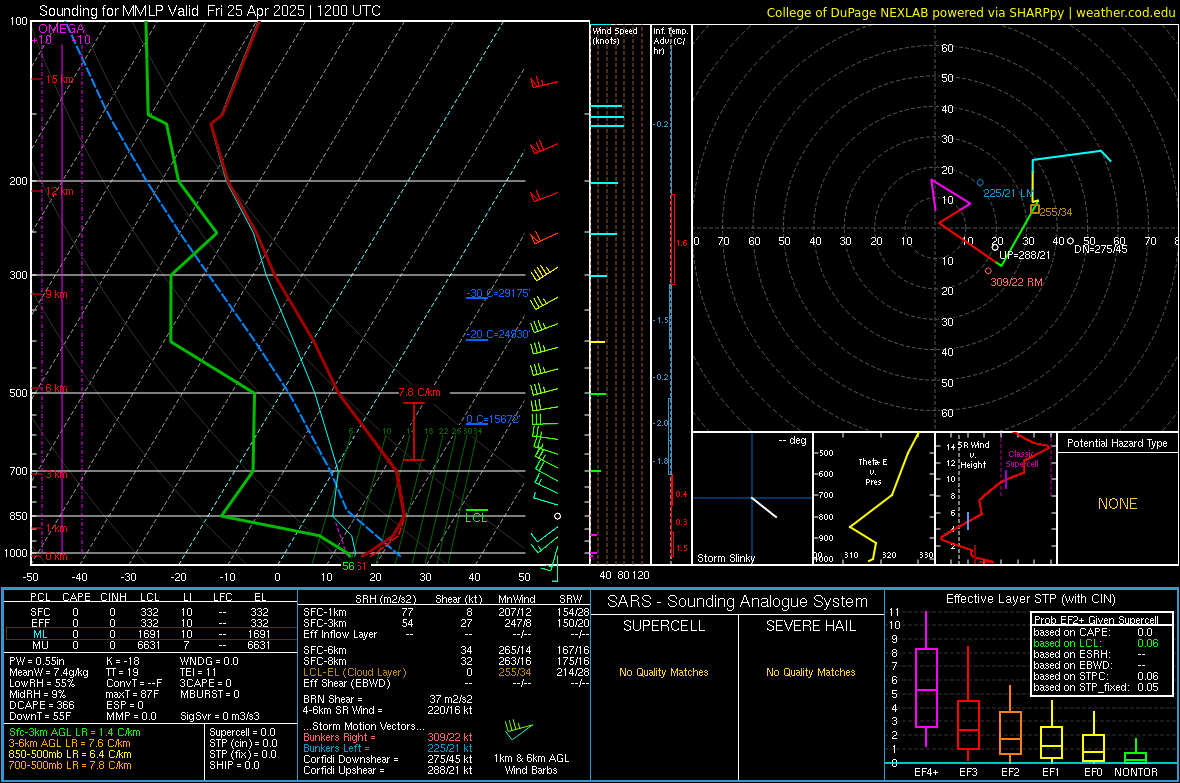Click the SR Wind v. Height inset label

[x=973, y=455]
